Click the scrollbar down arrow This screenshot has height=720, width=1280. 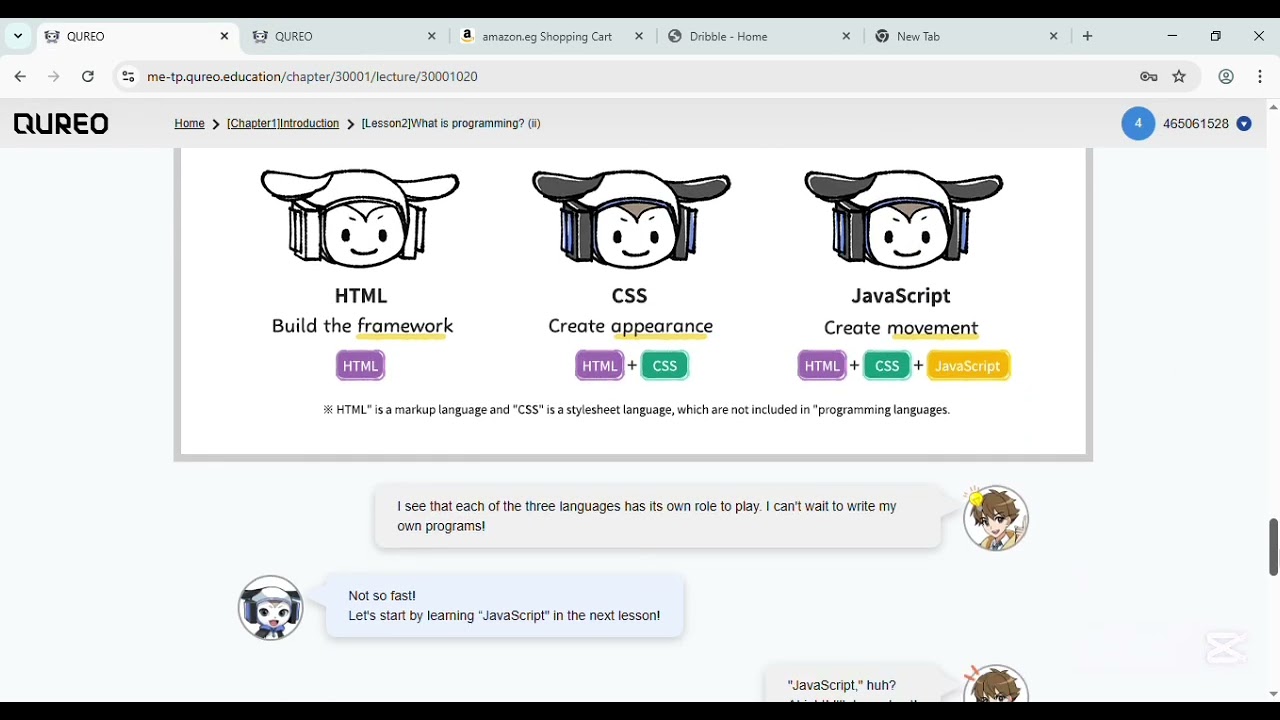[1273, 694]
